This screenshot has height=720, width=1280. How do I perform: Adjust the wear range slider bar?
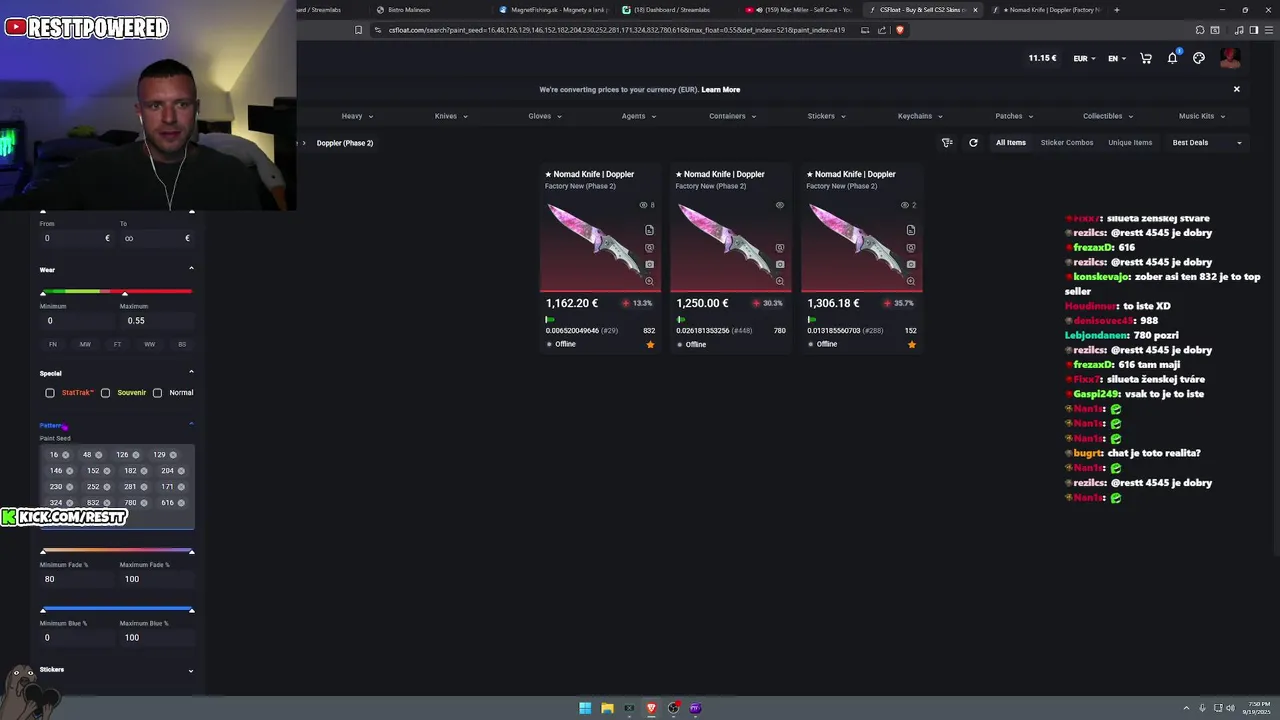coord(117,291)
